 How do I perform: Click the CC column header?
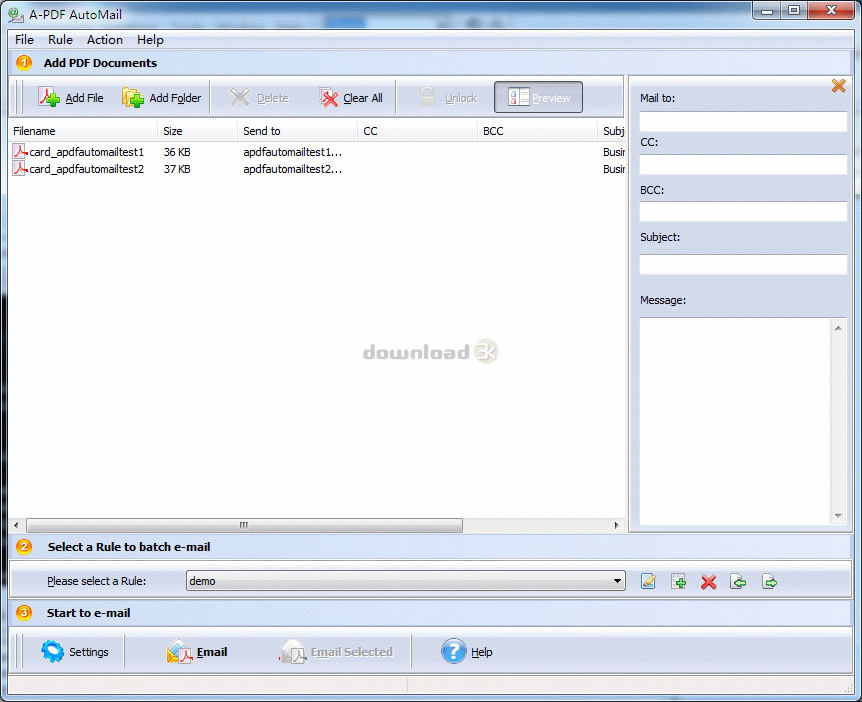pos(417,131)
